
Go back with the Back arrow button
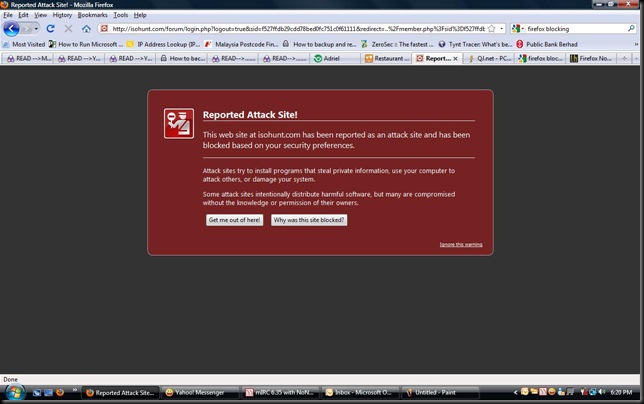(11, 29)
